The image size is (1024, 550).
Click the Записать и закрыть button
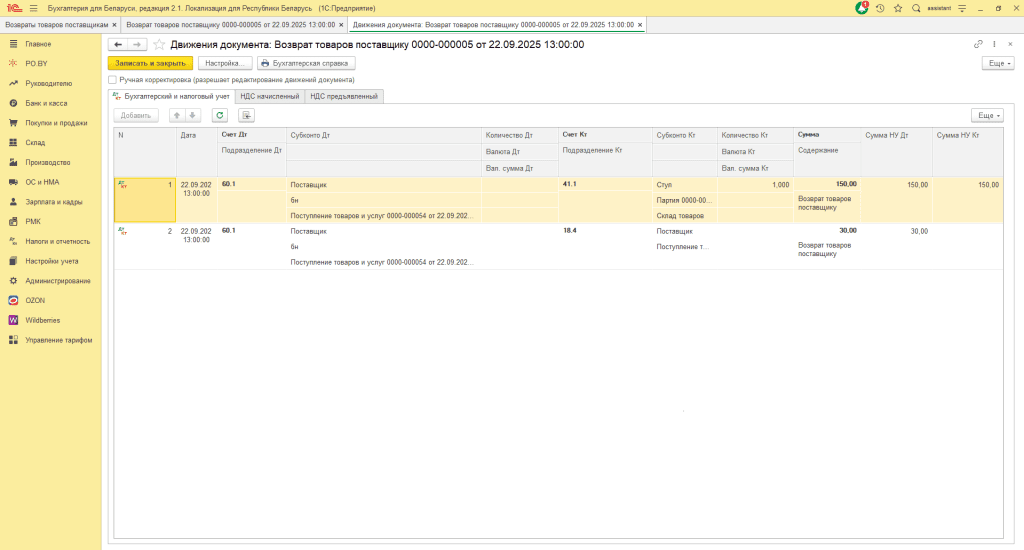point(150,63)
